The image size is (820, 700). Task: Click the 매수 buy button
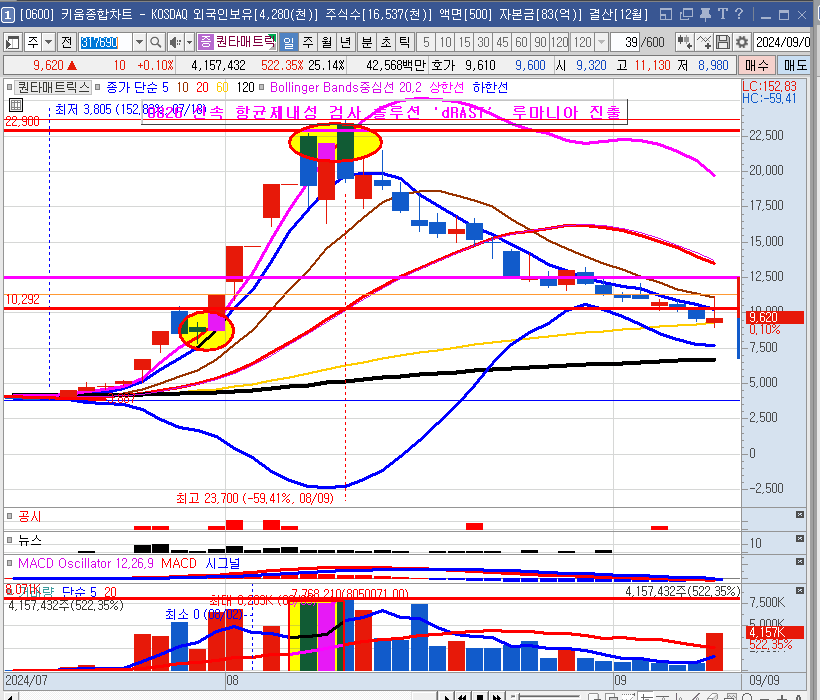[x=758, y=64]
